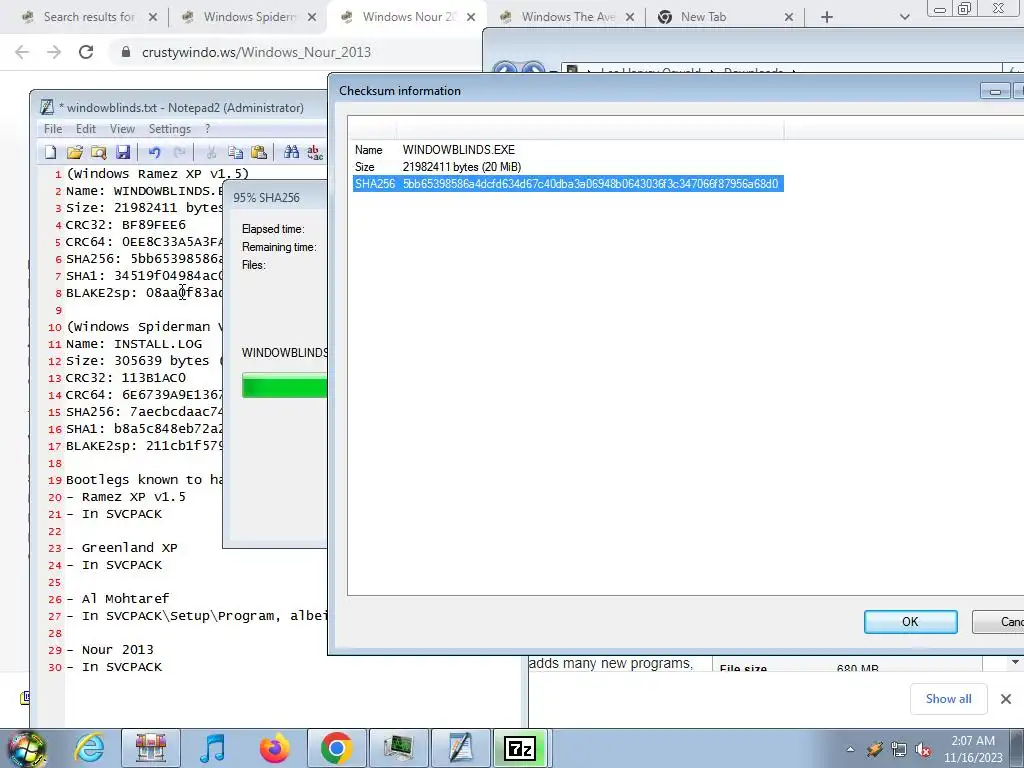
Task: Open the View menu in Notepad2
Action: coord(122,129)
